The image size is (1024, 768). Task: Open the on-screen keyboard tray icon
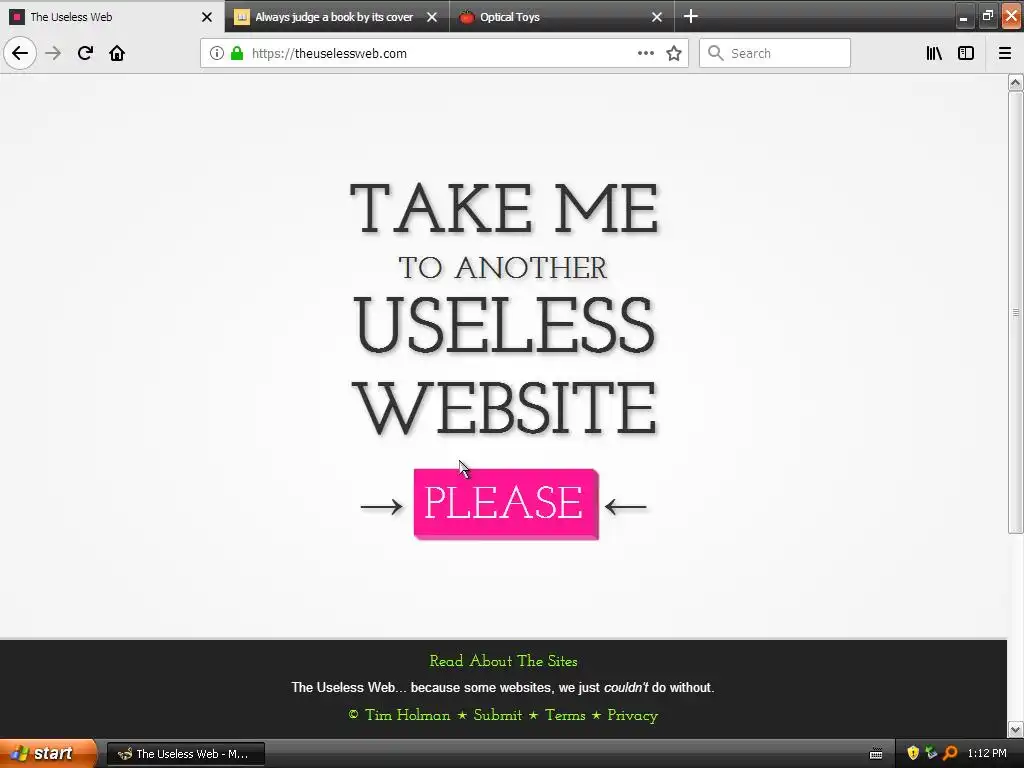[x=876, y=754]
